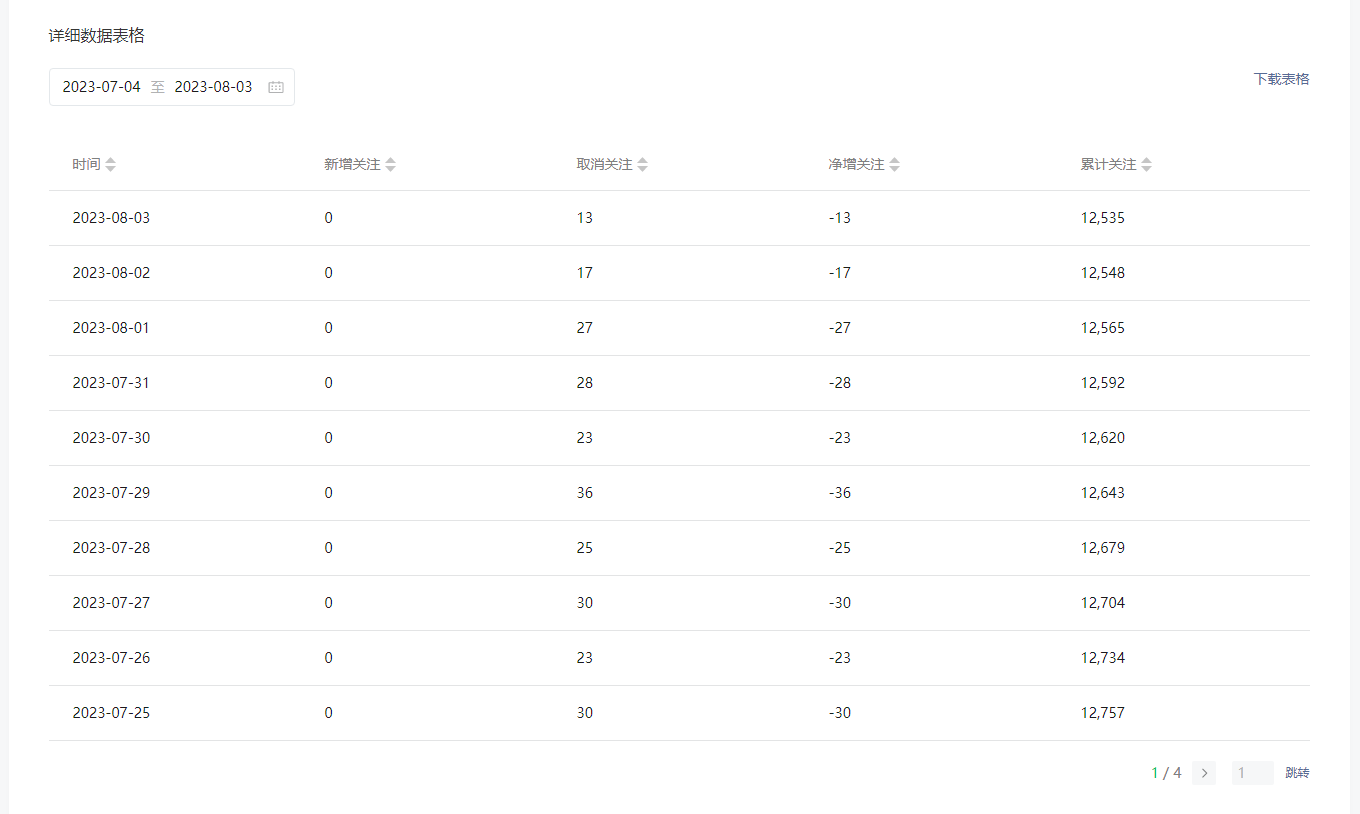
Task: Click the 累计关注 column header label
Action: tap(1108, 165)
